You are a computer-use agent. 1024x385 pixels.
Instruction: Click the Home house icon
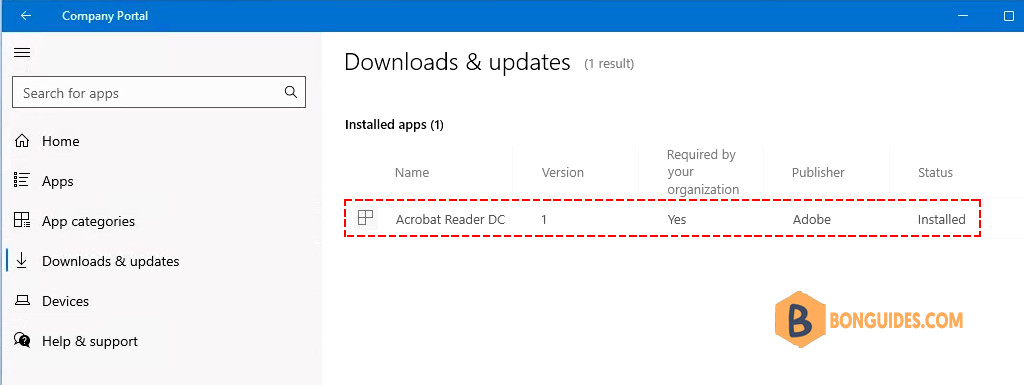point(22,141)
